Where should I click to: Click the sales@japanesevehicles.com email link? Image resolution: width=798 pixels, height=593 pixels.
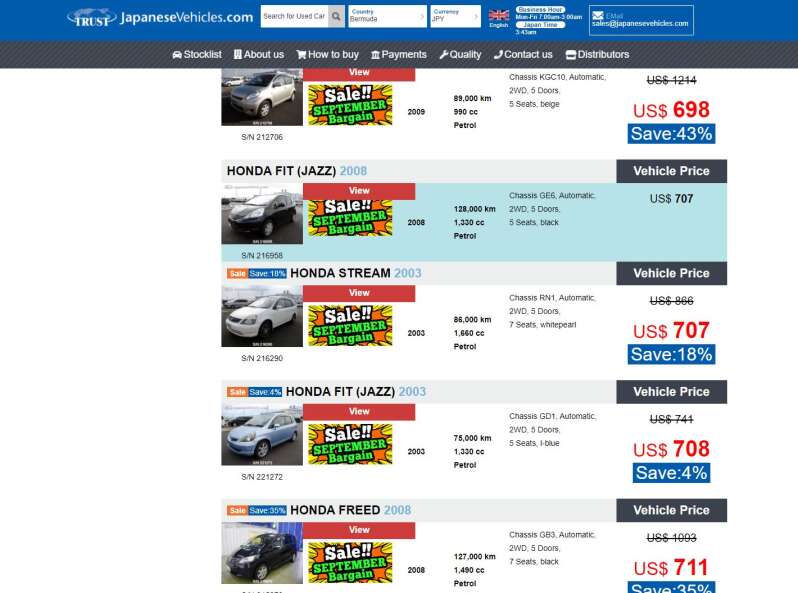pos(640,23)
